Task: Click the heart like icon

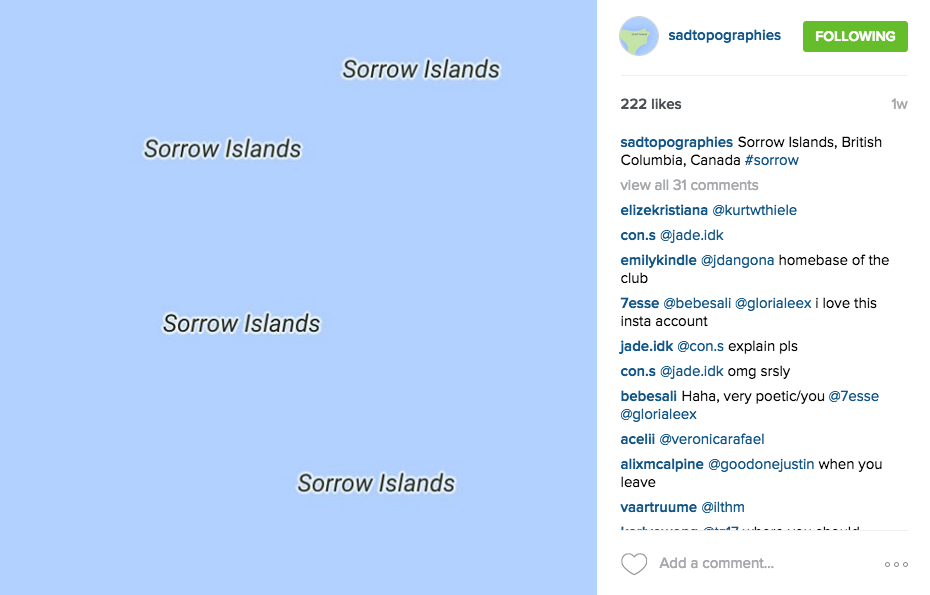Action: coord(633,564)
